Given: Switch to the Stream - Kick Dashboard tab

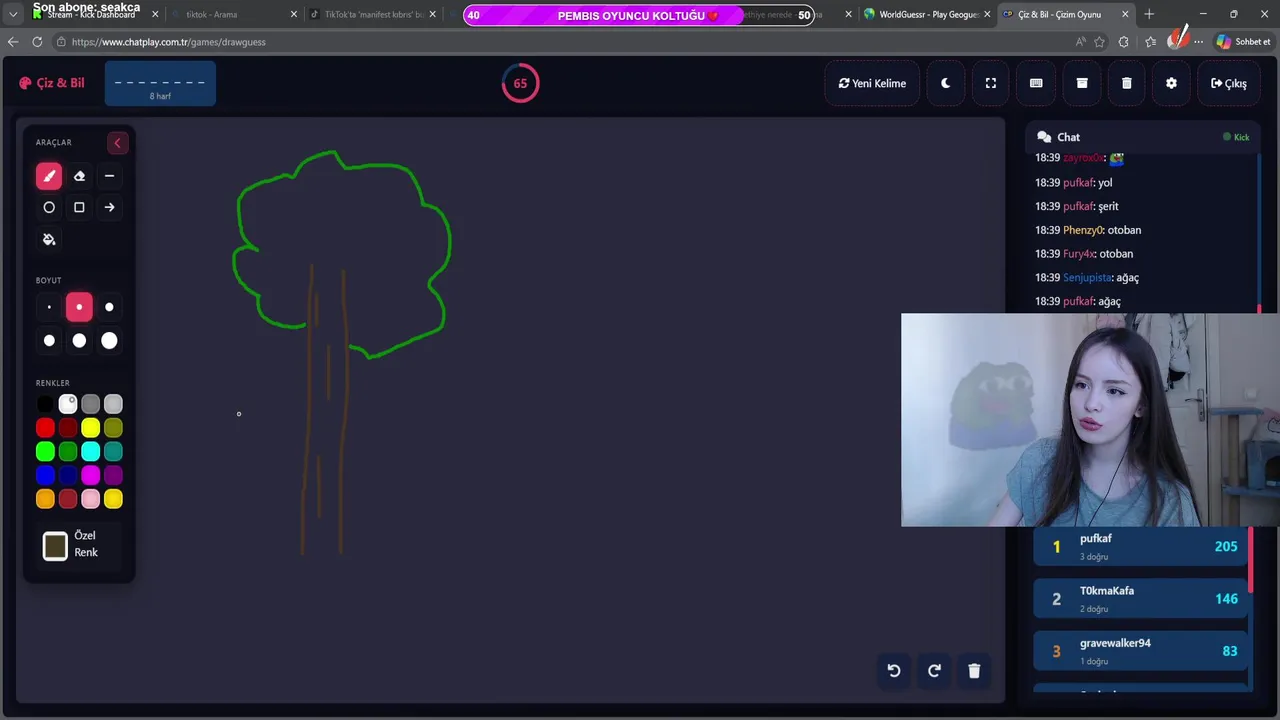Looking at the screenshot, I should pyautogui.click(x=90, y=14).
